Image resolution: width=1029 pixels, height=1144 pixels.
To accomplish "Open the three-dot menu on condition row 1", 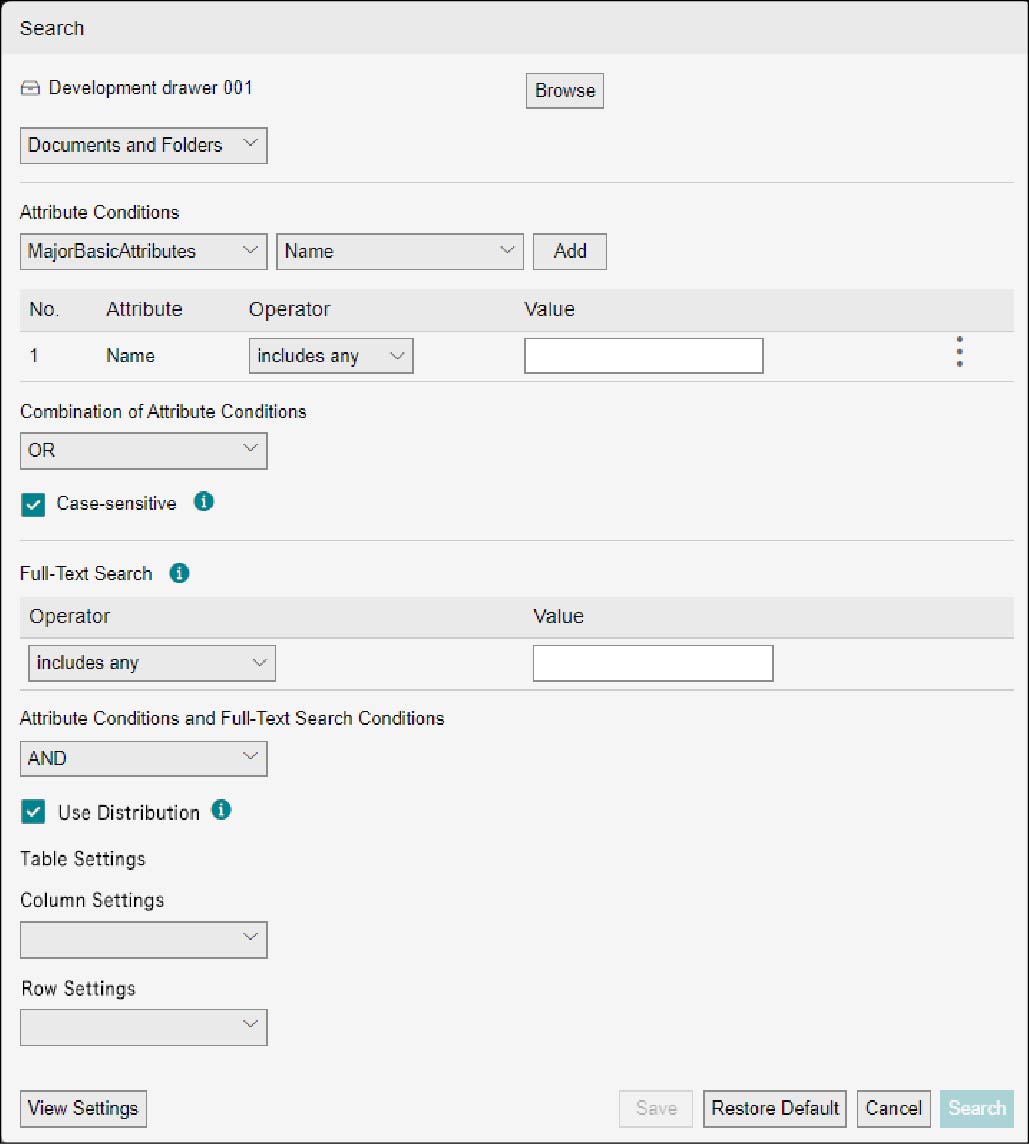I will 959,352.
